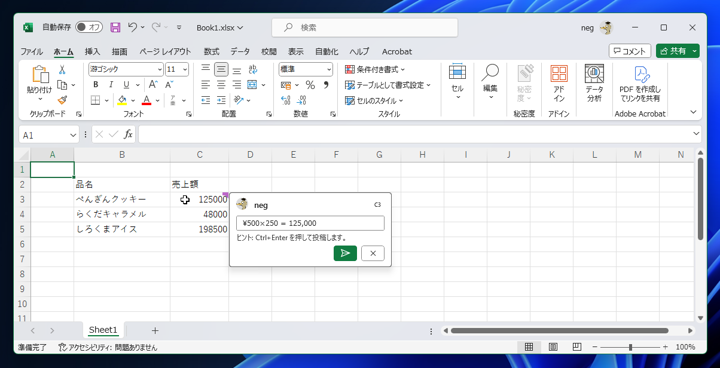
Task: Decrease font size with the smaller A icon
Action: pos(169,85)
